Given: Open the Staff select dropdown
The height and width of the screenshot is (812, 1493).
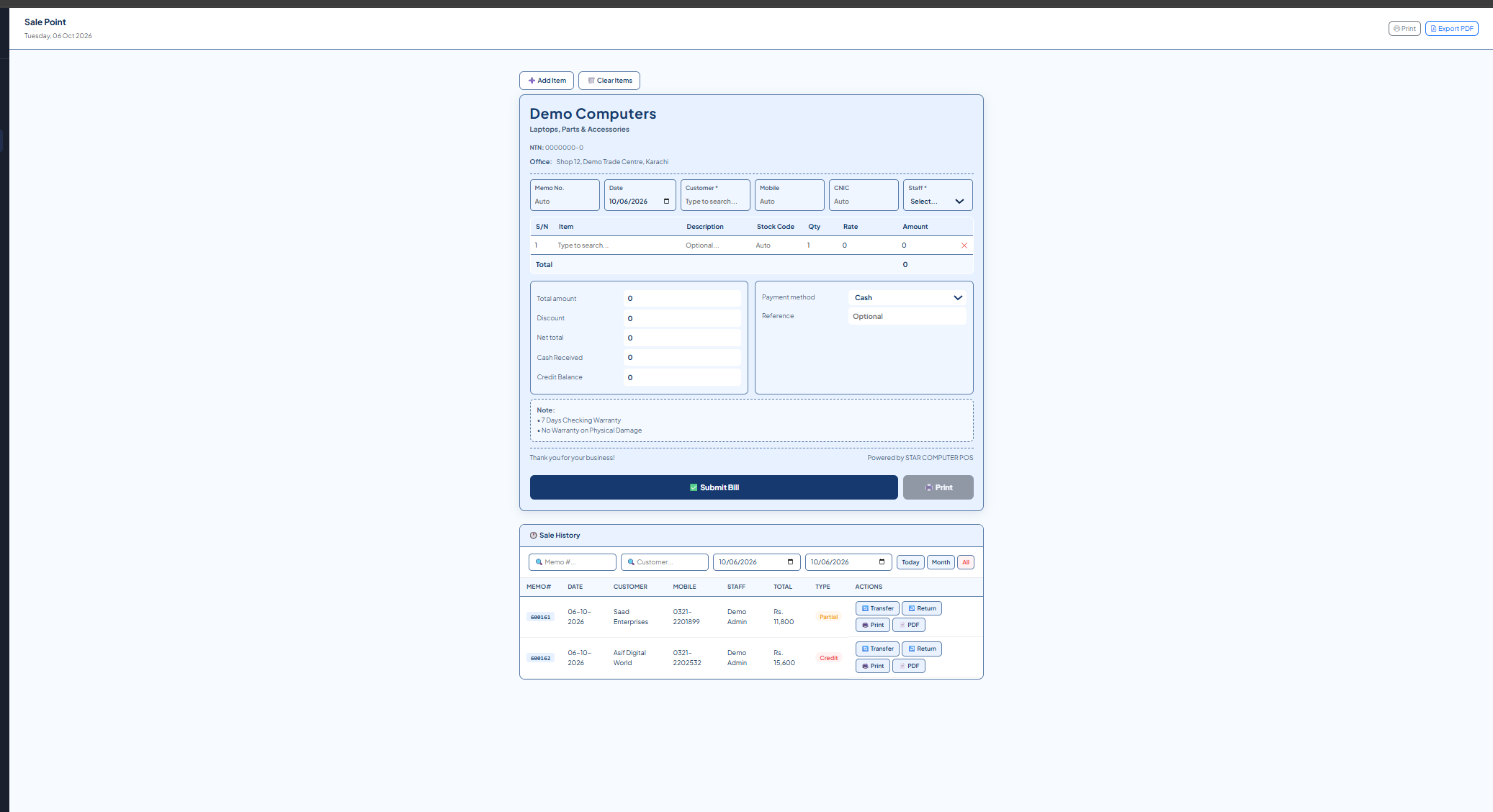Looking at the screenshot, I should click(938, 202).
